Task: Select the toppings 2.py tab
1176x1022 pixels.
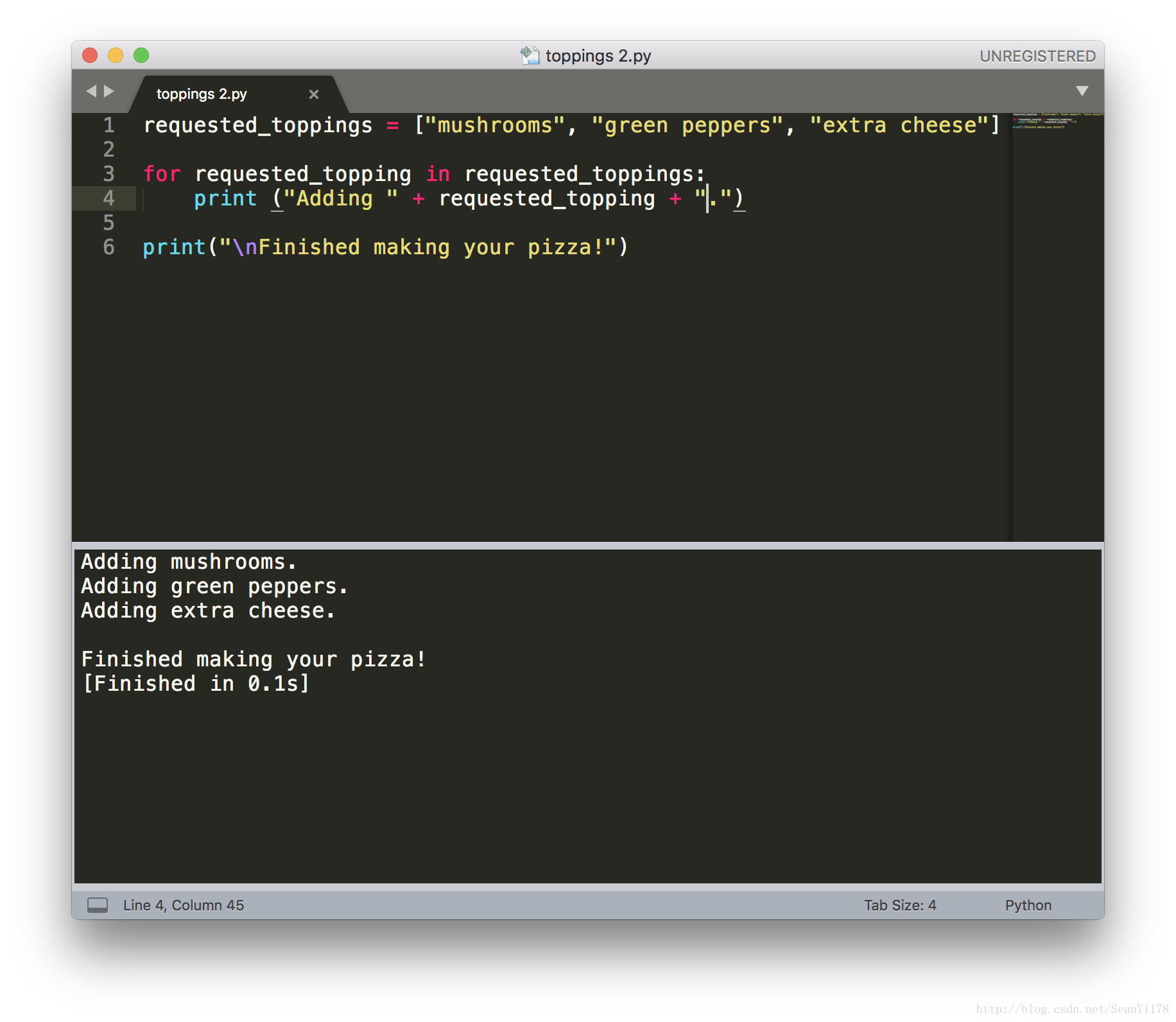Action: (202, 94)
